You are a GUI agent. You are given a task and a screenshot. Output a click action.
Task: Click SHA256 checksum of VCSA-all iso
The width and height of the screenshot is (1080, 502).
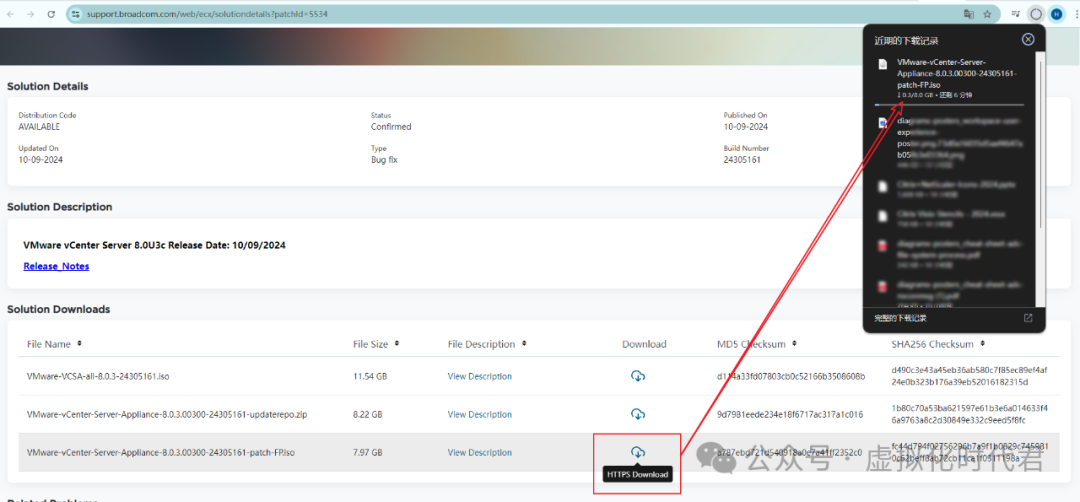[968, 376]
